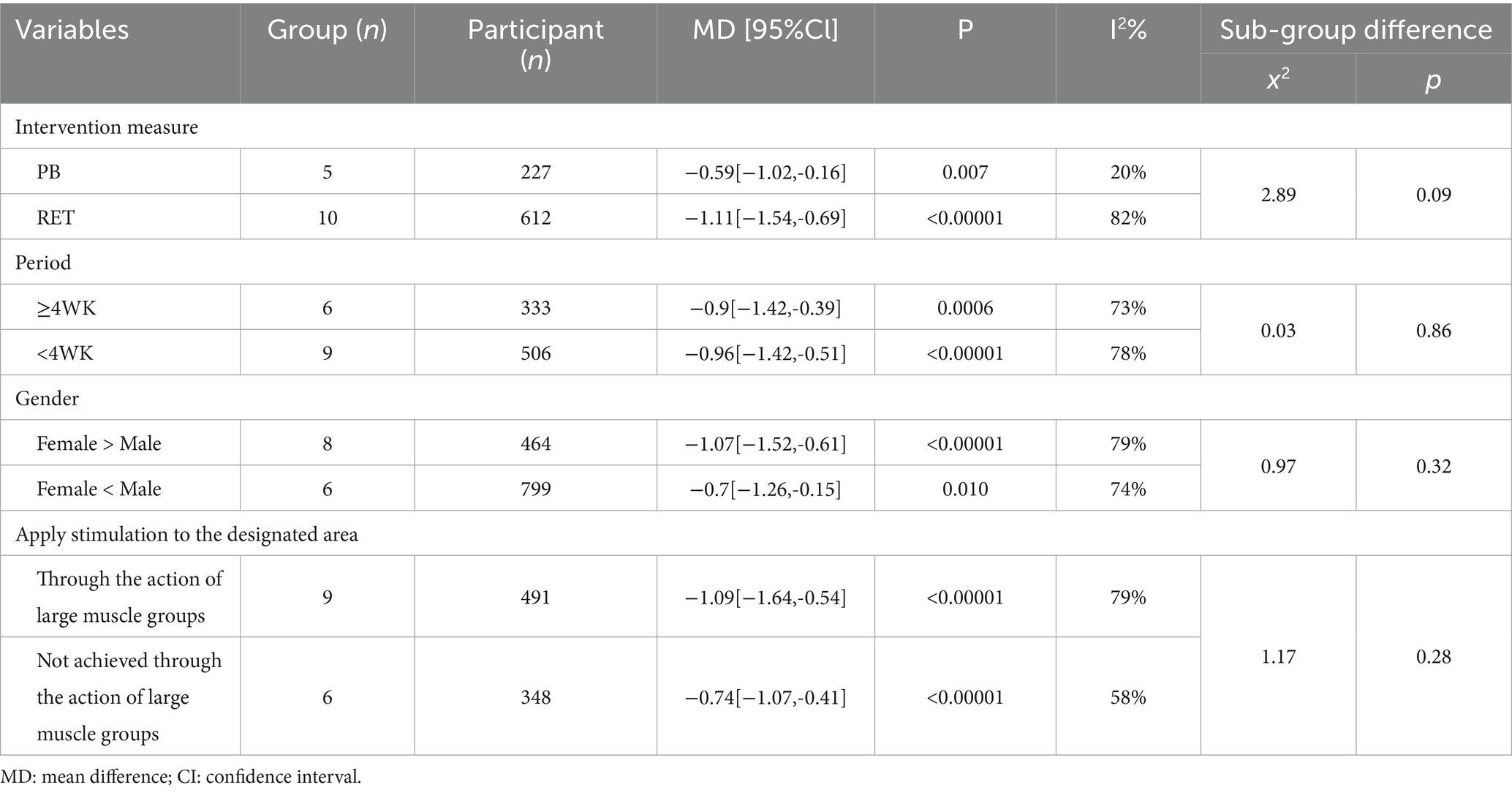Click the MD [95%CI] column header
1512x793 pixels.
tap(766, 29)
